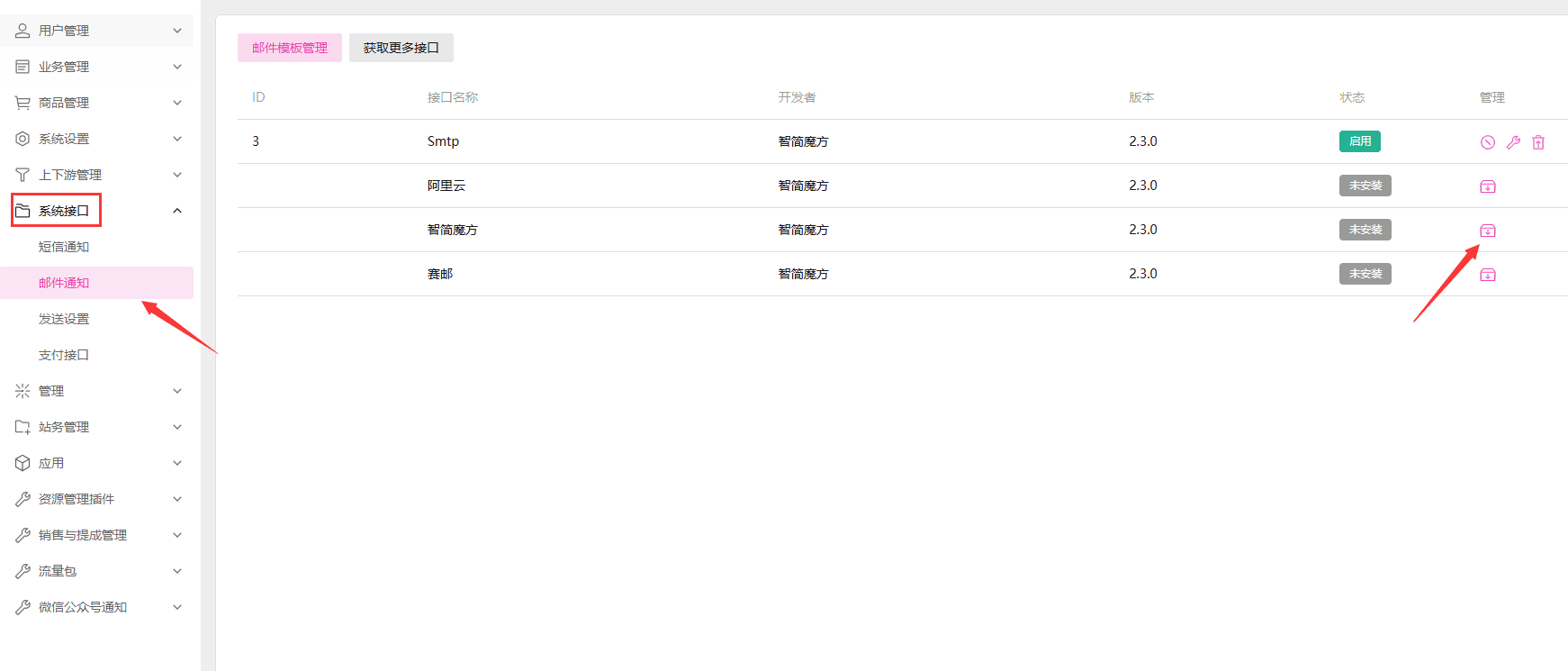Install the 赛邮 interface via its icon
The image size is (1568, 671).
coord(1488,275)
